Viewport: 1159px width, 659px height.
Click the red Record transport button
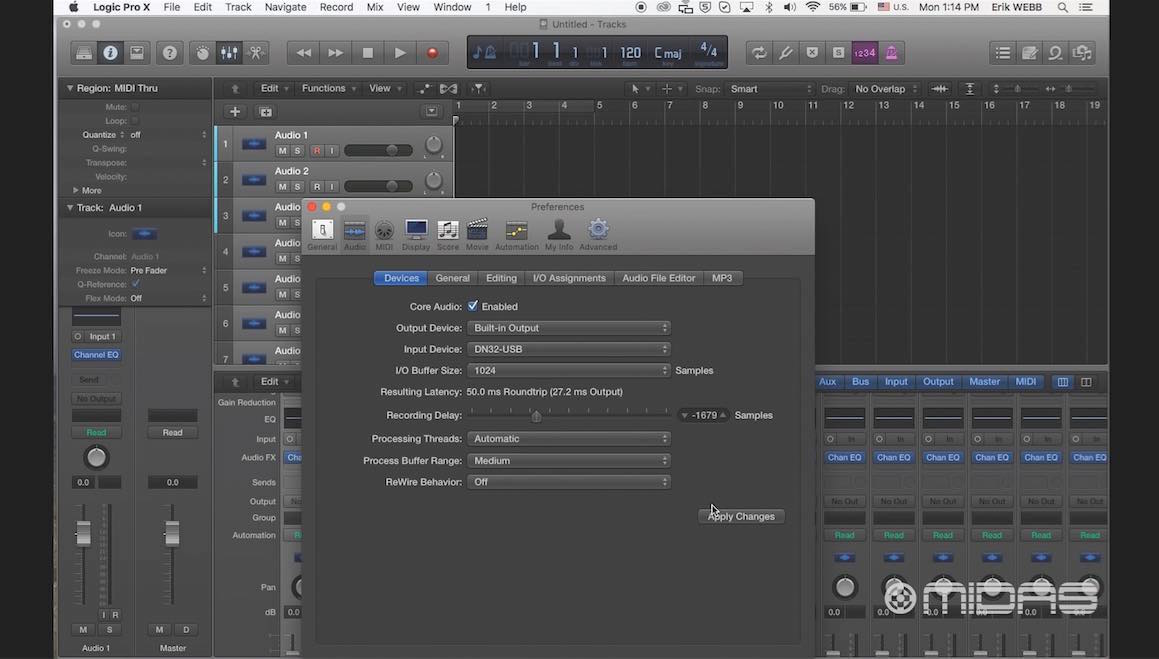coord(432,52)
